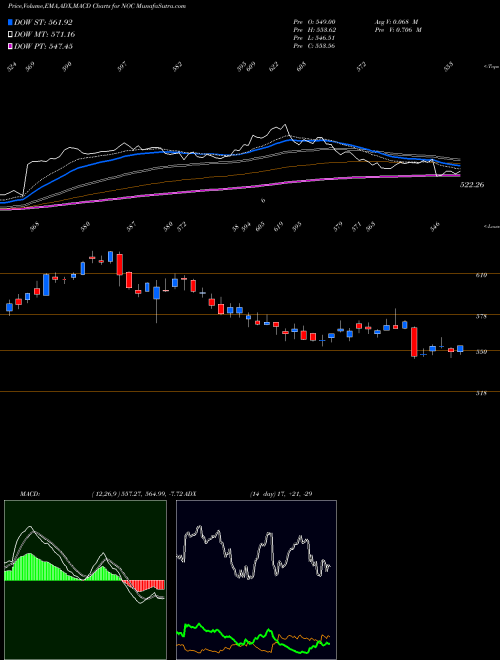Click the 619 lows label

(278, 228)
